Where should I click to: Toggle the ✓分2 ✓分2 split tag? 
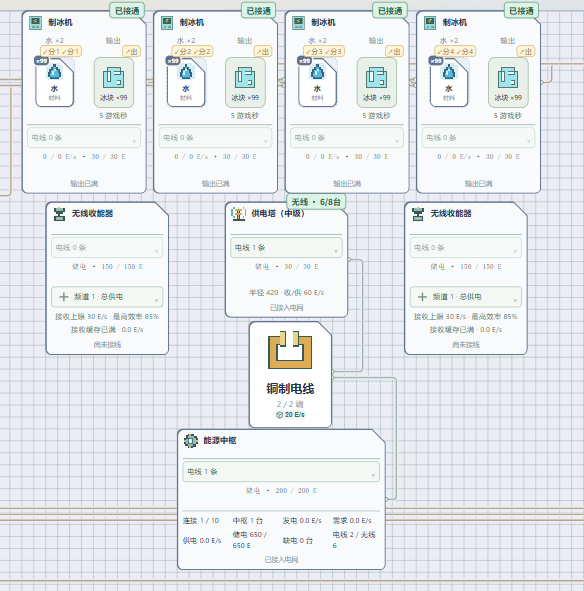[192, 51]
